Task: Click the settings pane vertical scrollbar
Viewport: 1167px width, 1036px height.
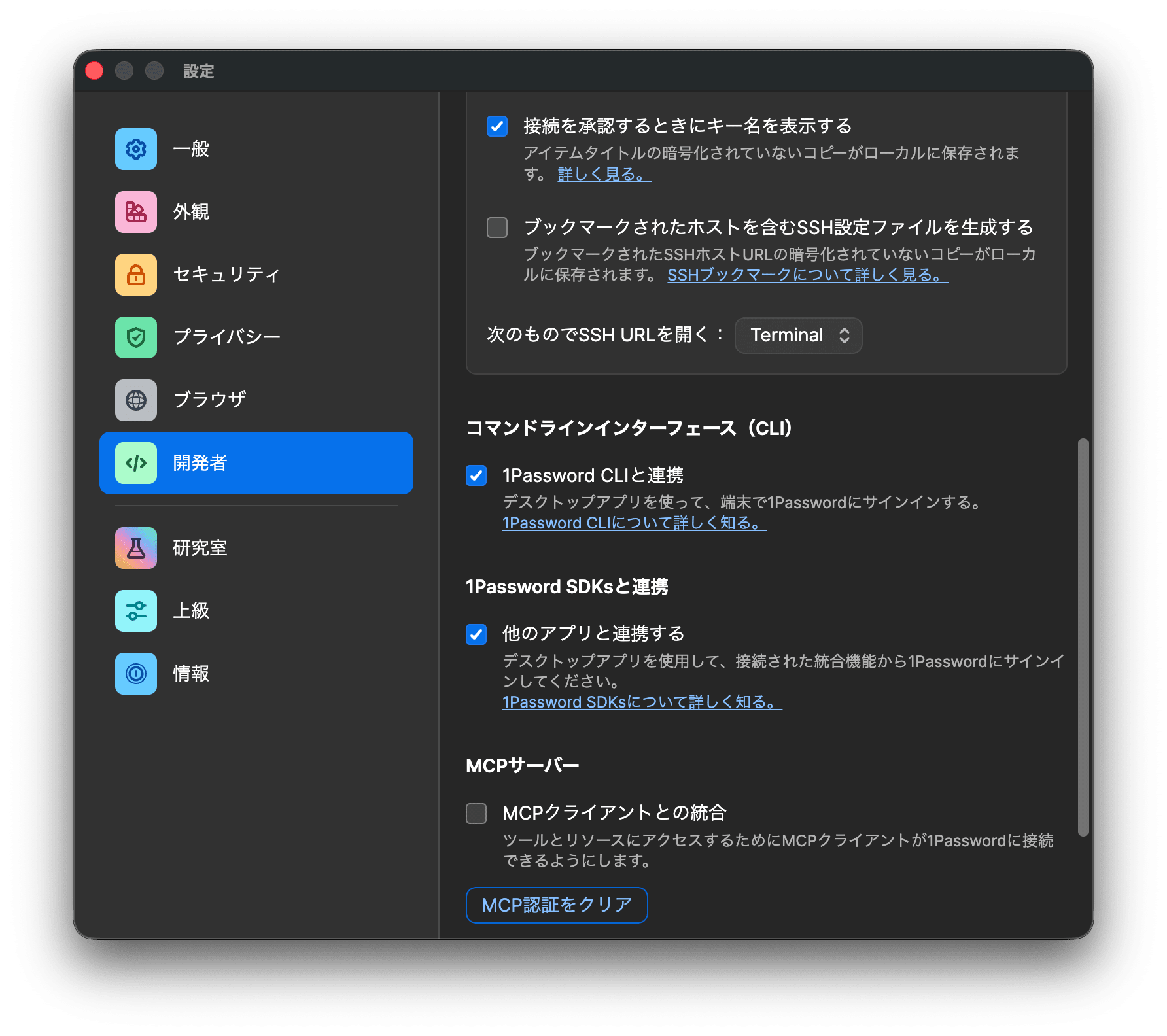Action: pyautogui.click(x=1083, y=637)
